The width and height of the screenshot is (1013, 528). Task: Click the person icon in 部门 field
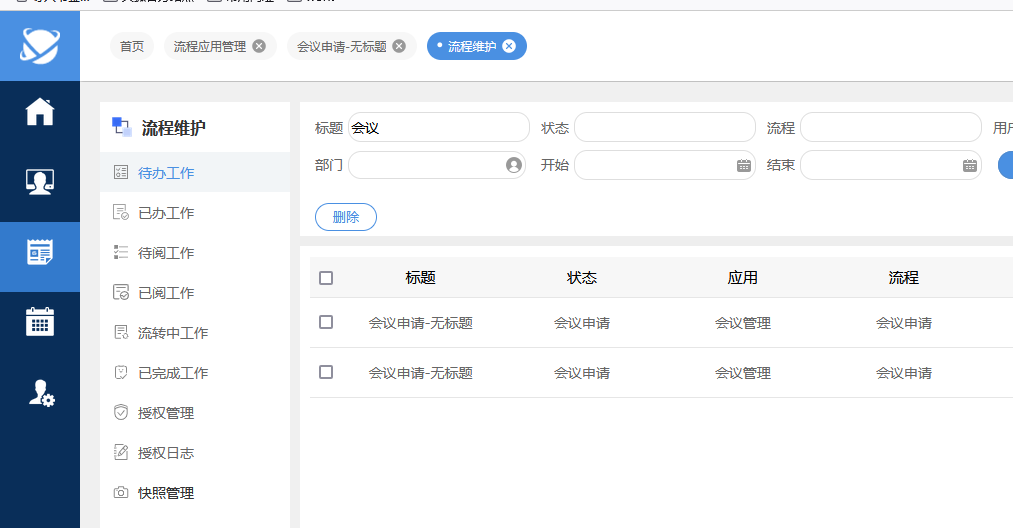[514, 165]
